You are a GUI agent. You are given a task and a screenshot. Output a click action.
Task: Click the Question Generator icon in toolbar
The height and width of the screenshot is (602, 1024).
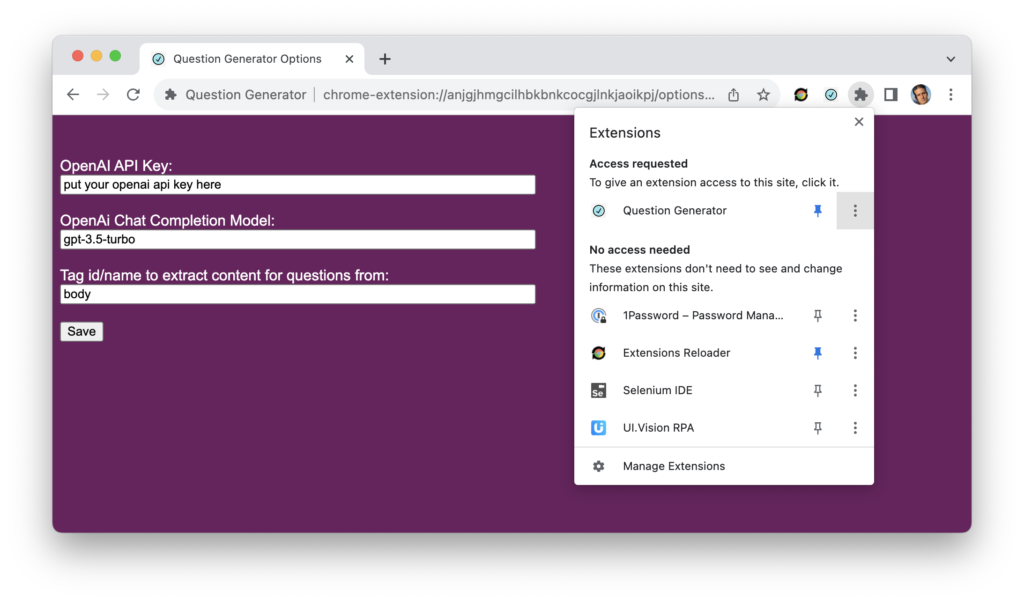(831, 95)
